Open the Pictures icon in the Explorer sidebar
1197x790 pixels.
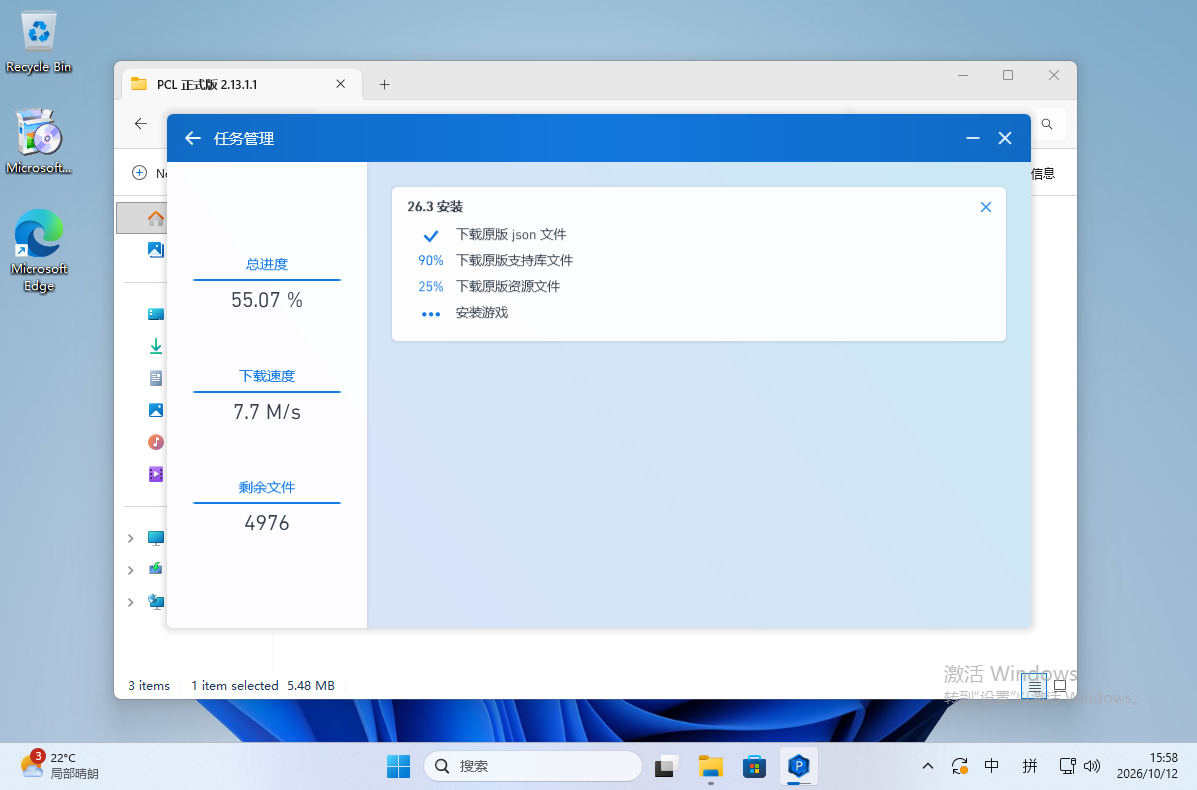pyautogui.click(x=156, y=410)
